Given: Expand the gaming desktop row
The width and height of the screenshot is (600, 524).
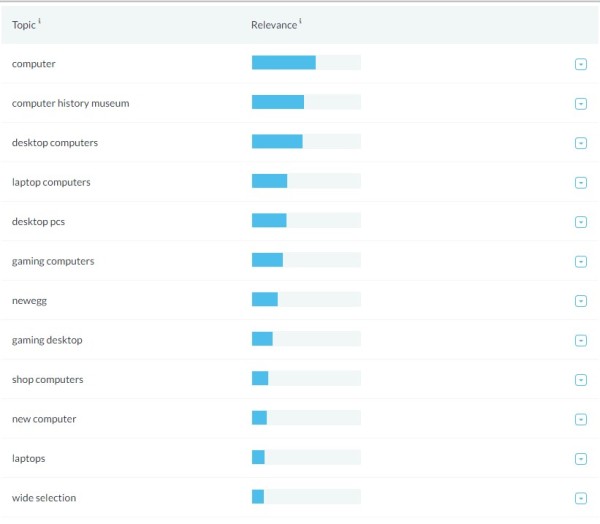Looking at the screenshot, I should (580, 340).
